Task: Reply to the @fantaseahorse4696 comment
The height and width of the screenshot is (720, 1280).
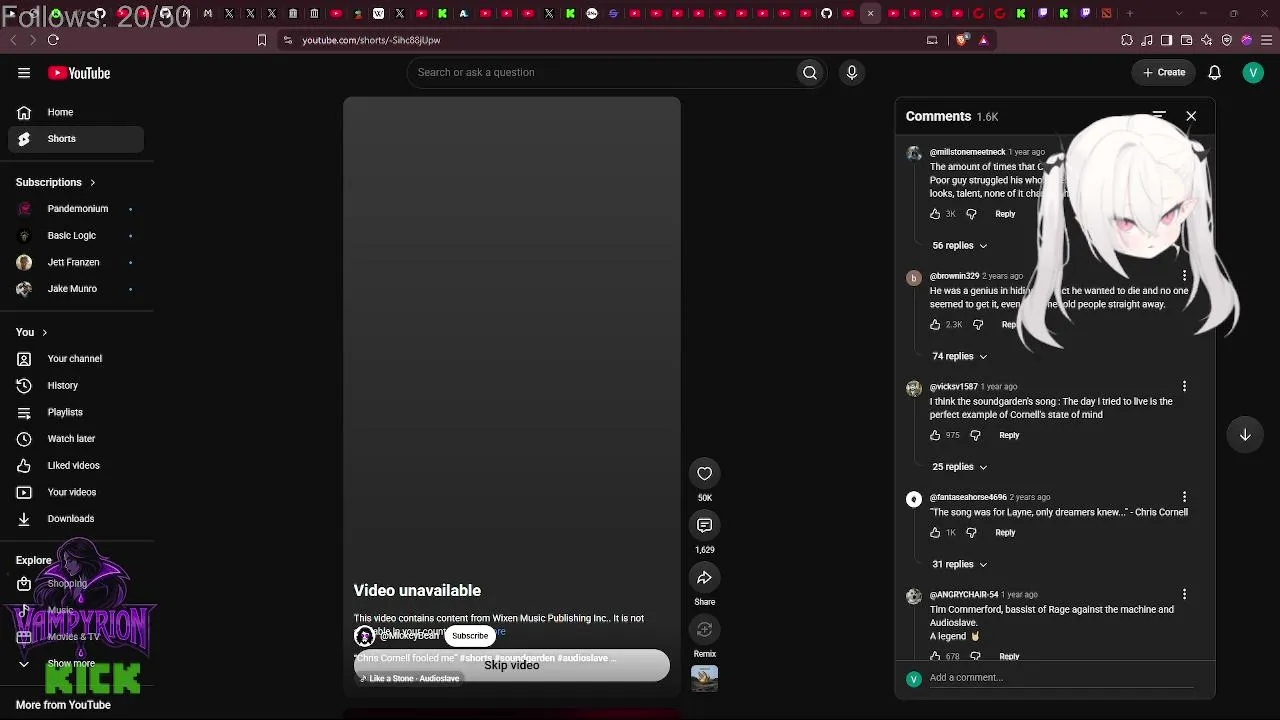Action: 1005,533
